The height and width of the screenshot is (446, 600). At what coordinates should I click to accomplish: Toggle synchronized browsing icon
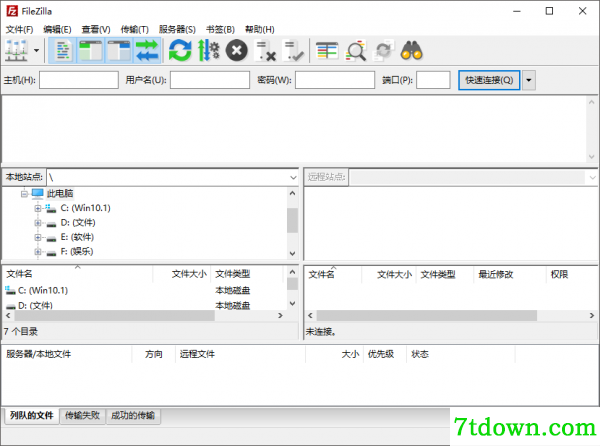383,50
